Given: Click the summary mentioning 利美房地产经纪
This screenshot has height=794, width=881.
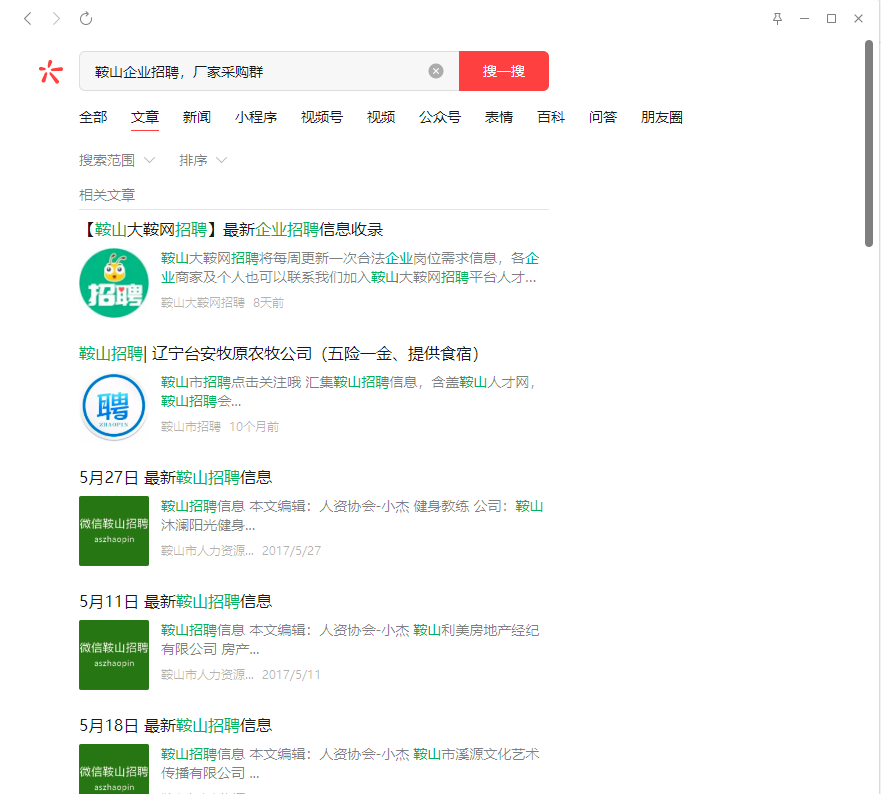Looking at the screenshot, I should click(x=350, y=640).
